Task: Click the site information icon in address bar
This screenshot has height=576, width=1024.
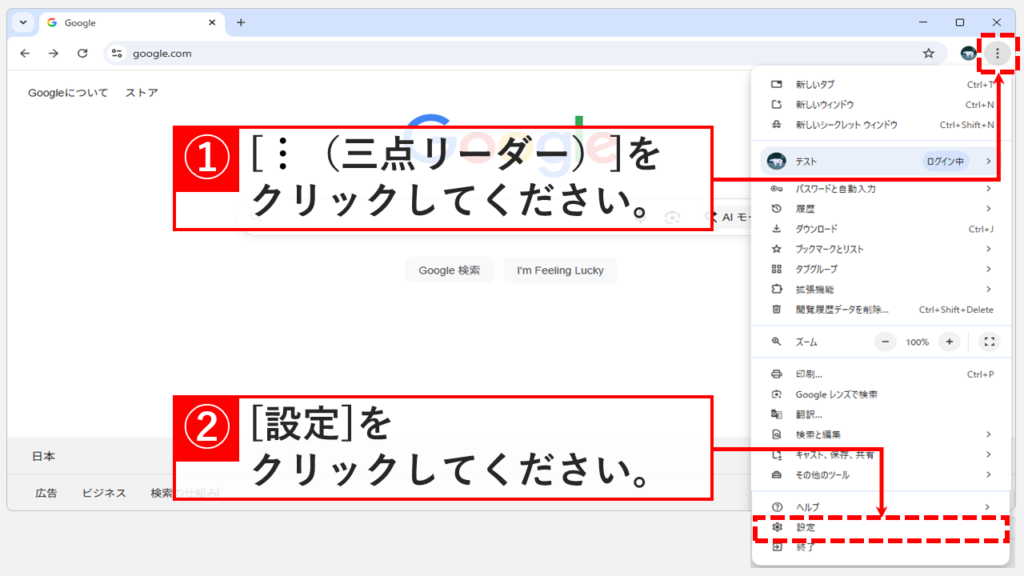Action: click(117, 53)
